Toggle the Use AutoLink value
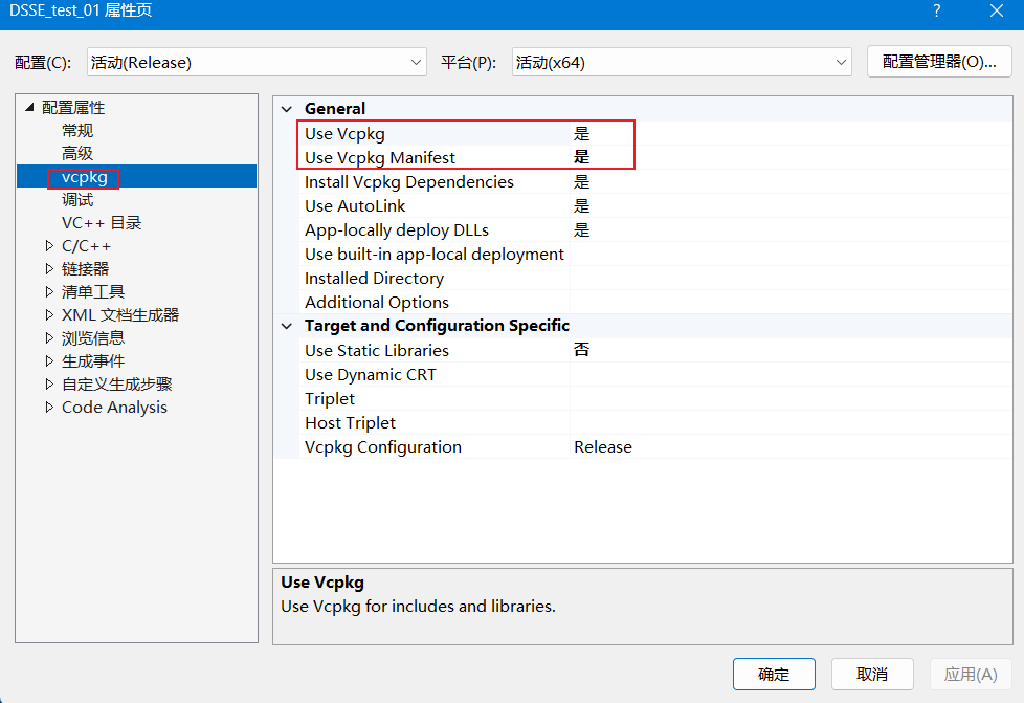 (790, 206)
